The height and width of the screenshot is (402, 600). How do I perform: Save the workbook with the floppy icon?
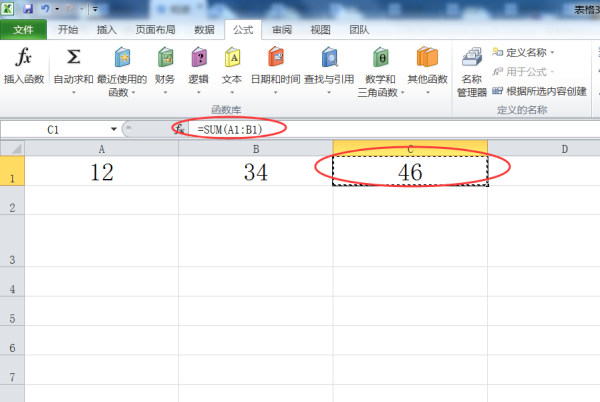click(28, 8)
